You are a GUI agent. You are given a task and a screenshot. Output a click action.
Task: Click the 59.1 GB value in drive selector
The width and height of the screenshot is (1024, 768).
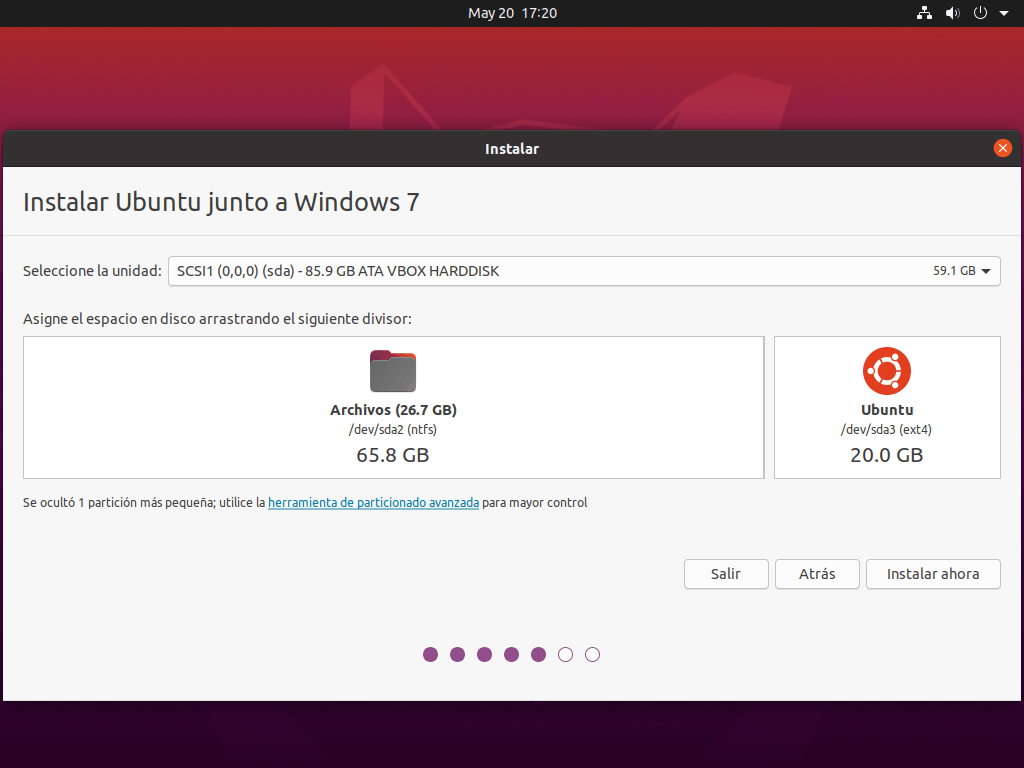click(x=954, y=271)
